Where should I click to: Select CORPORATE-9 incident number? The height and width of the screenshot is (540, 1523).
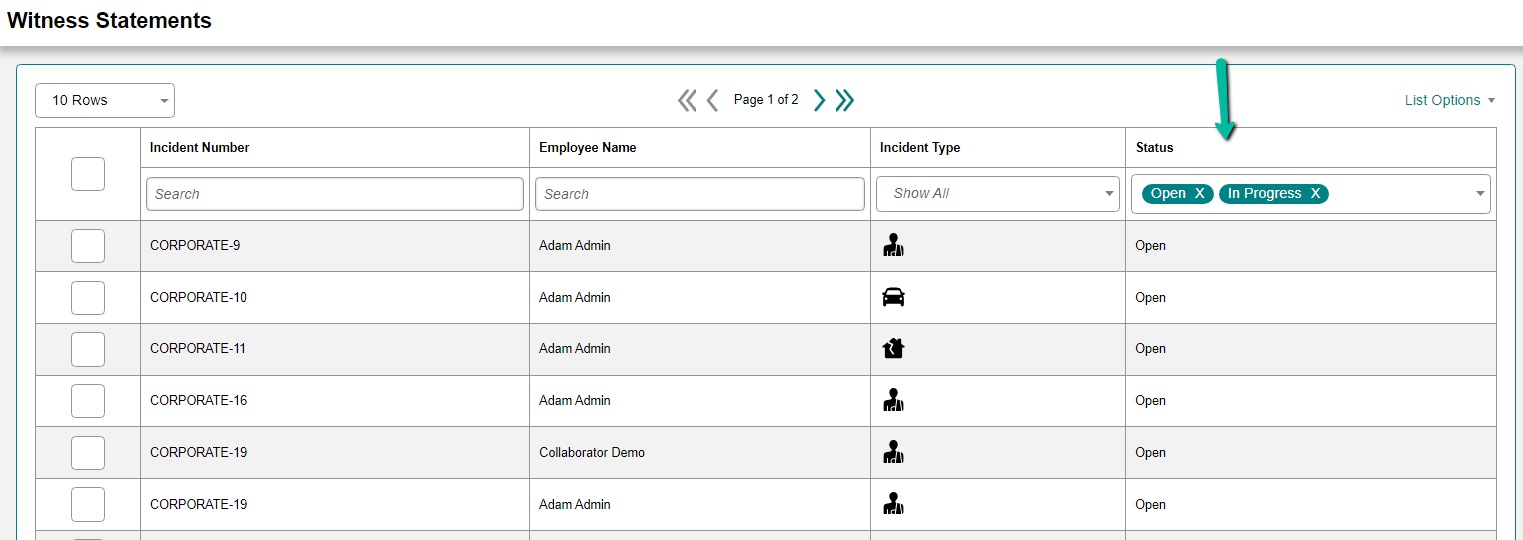tap(195, 245)
